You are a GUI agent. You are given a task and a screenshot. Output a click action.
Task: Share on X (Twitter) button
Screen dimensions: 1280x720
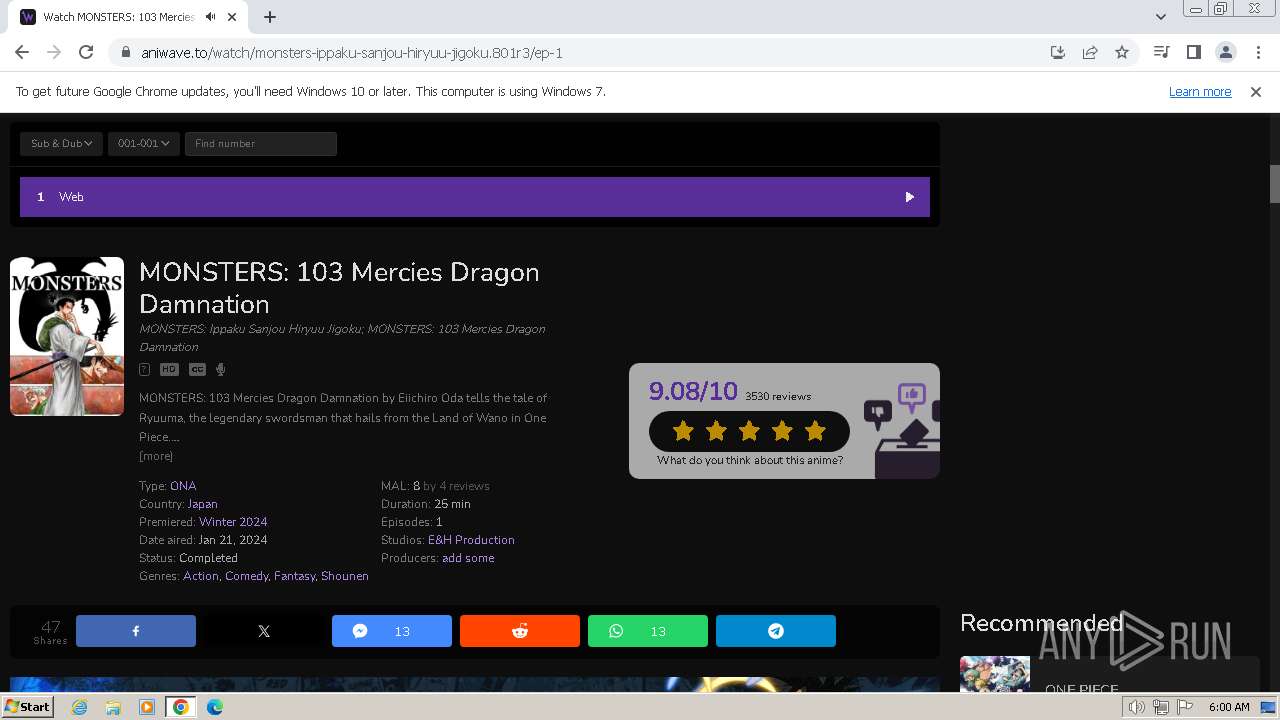pyautogui.click(x=264, y=631)
